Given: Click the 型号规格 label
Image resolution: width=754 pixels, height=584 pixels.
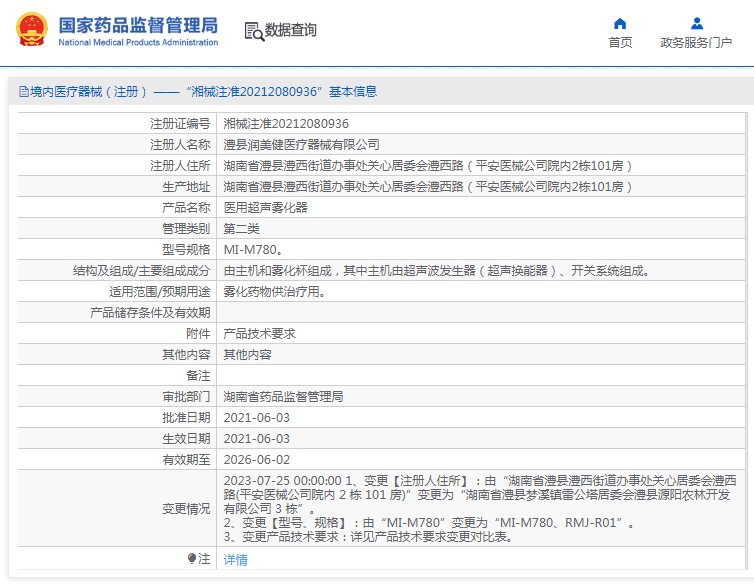Looking at the screenshot, I should [x=186, y=250].
